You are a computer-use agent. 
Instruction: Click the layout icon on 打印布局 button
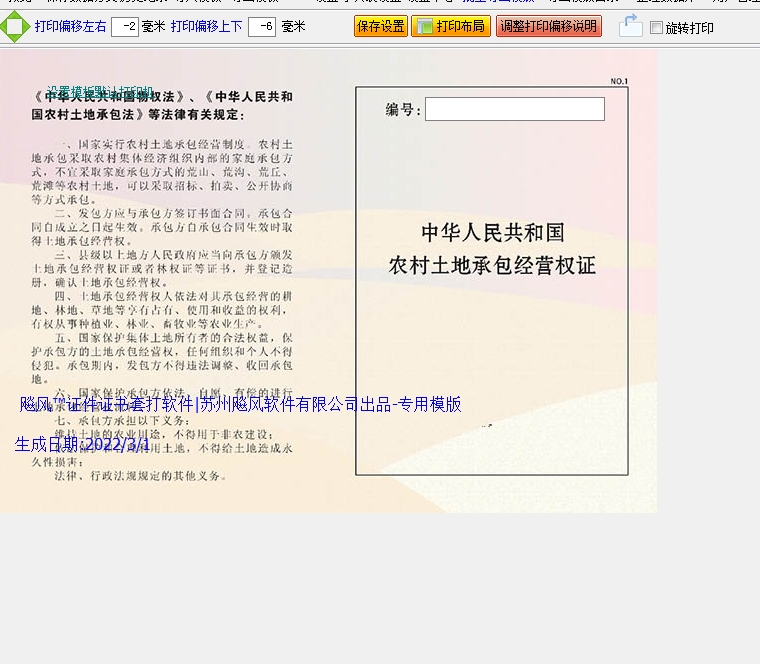click(x=424, y=27)
